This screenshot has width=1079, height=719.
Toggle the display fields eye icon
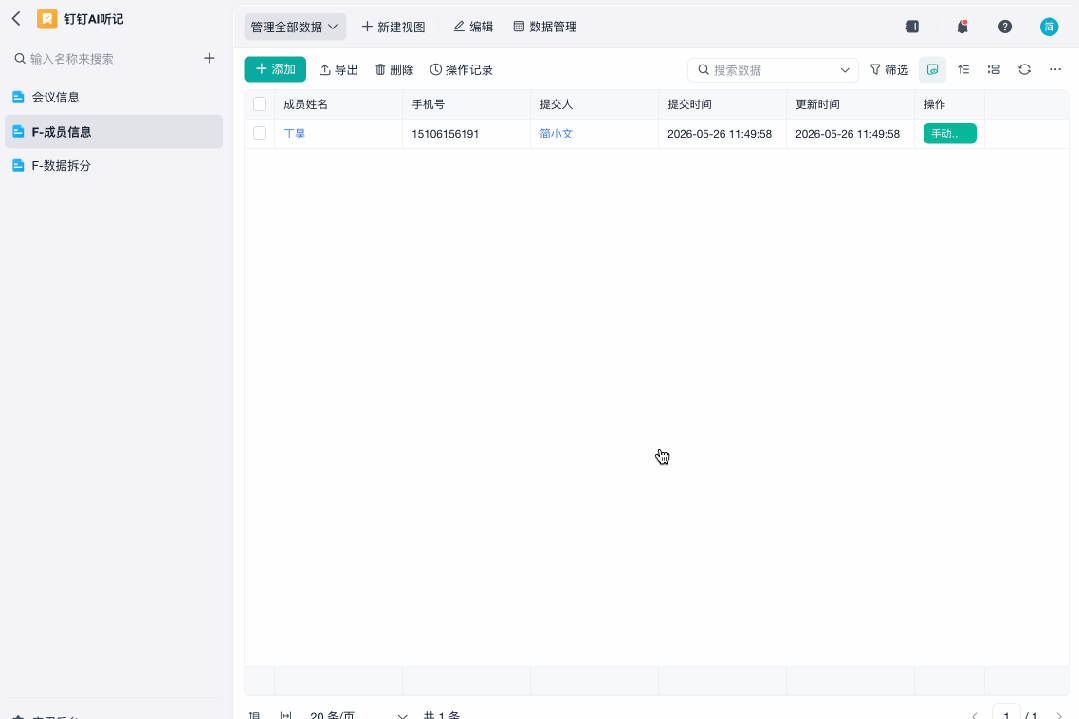[x=932, y=69]
